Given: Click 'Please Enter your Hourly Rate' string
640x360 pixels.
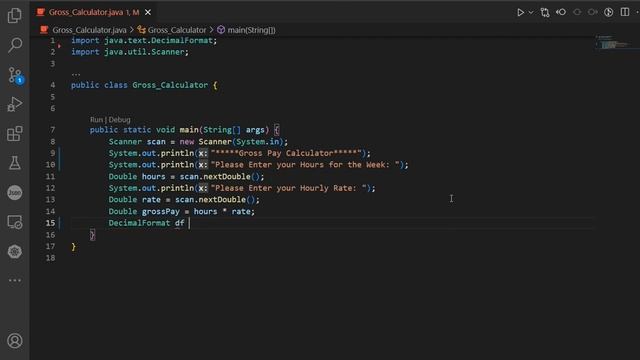Looking at the screenshot, I should point(290,188).
